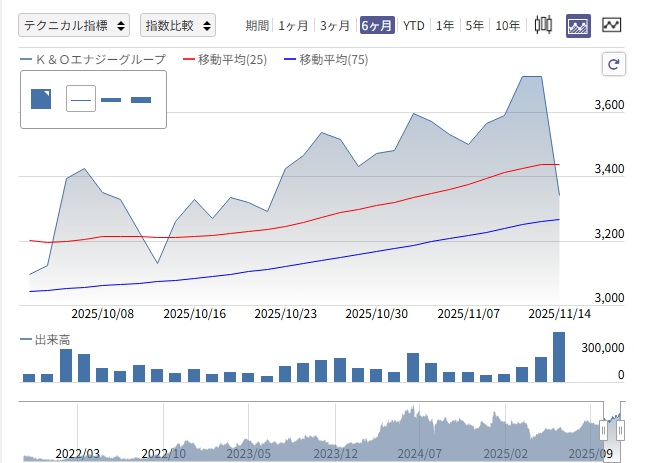Set chart period to YTD

coord(413,26)
